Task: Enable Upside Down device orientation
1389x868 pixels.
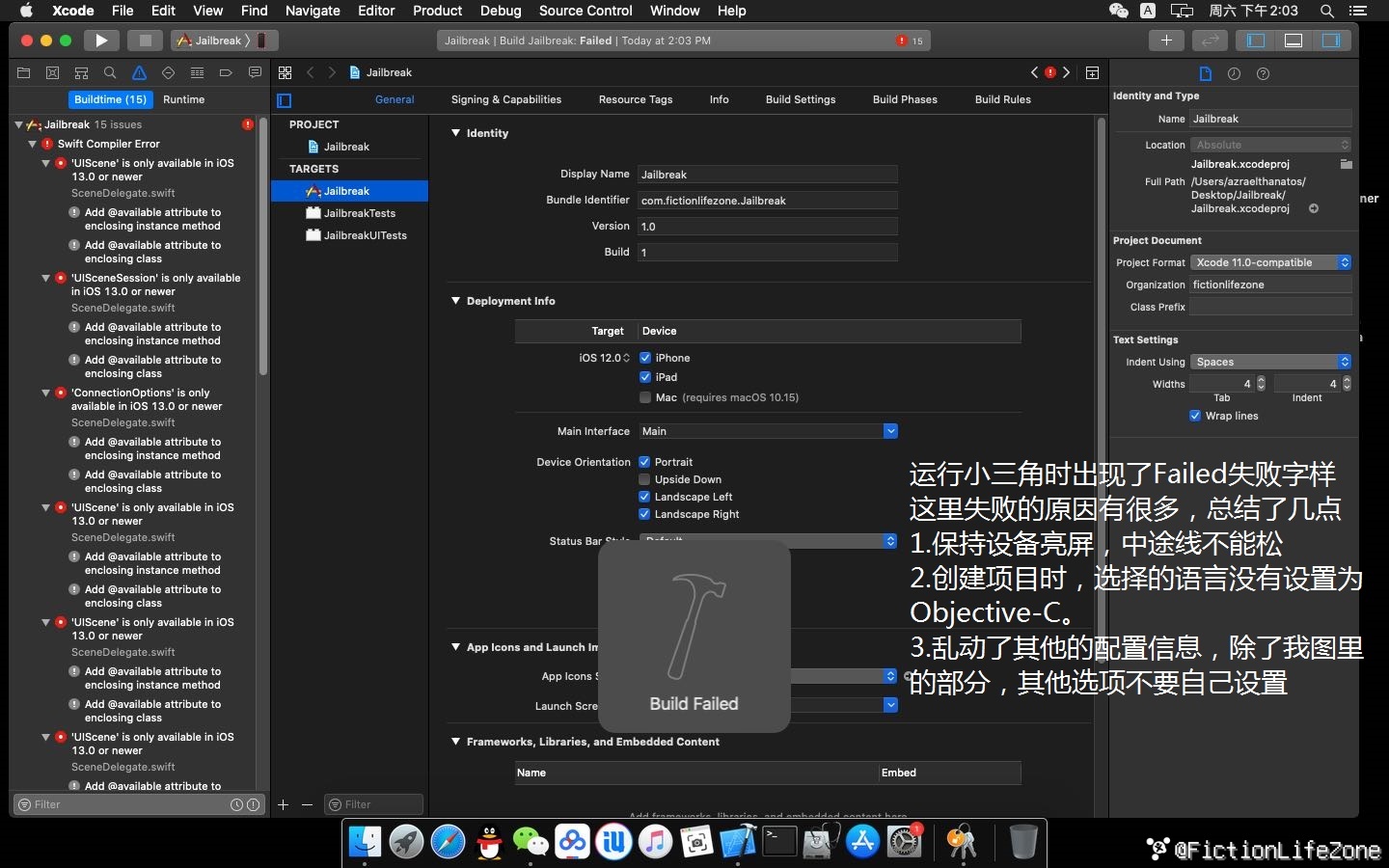Action: pyautogui.click(x=644, y=479)
